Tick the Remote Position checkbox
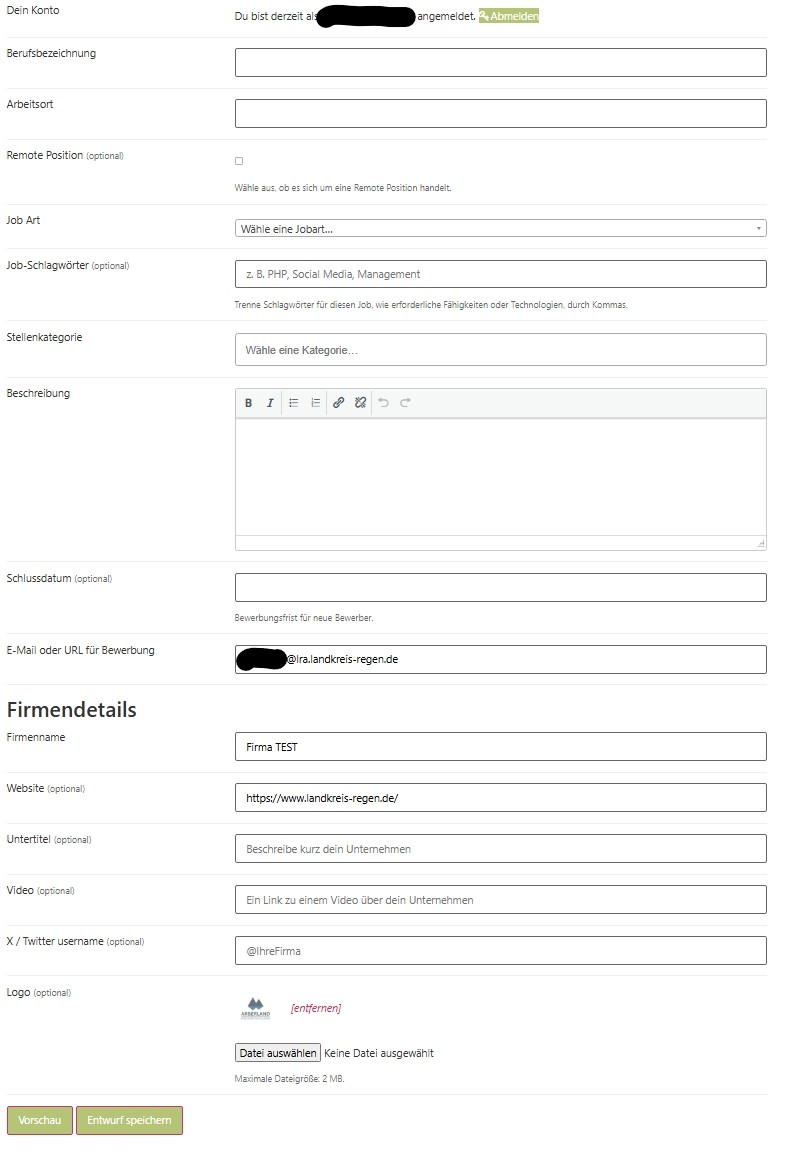The width and height of the screenshot is (807, 1157). pyautogui.click(x=239, y=161)
